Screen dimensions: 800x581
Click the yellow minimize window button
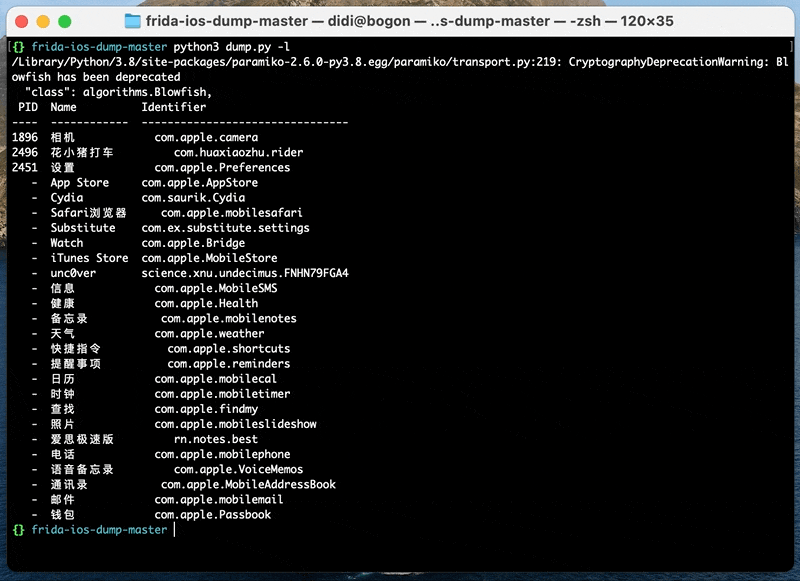43,21
